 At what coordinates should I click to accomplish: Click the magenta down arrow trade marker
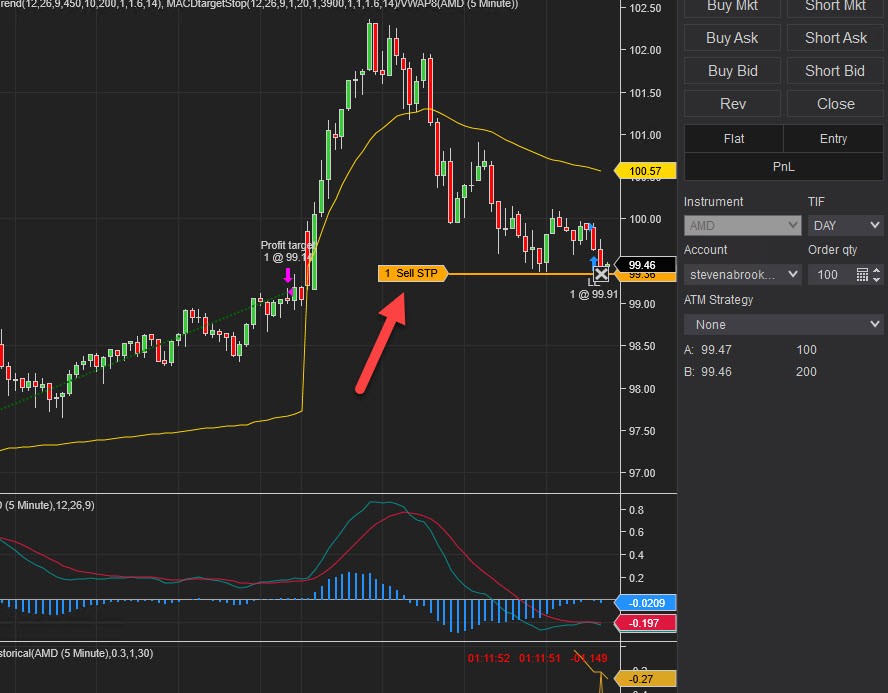pyautogui.click(x=288, y=276)
